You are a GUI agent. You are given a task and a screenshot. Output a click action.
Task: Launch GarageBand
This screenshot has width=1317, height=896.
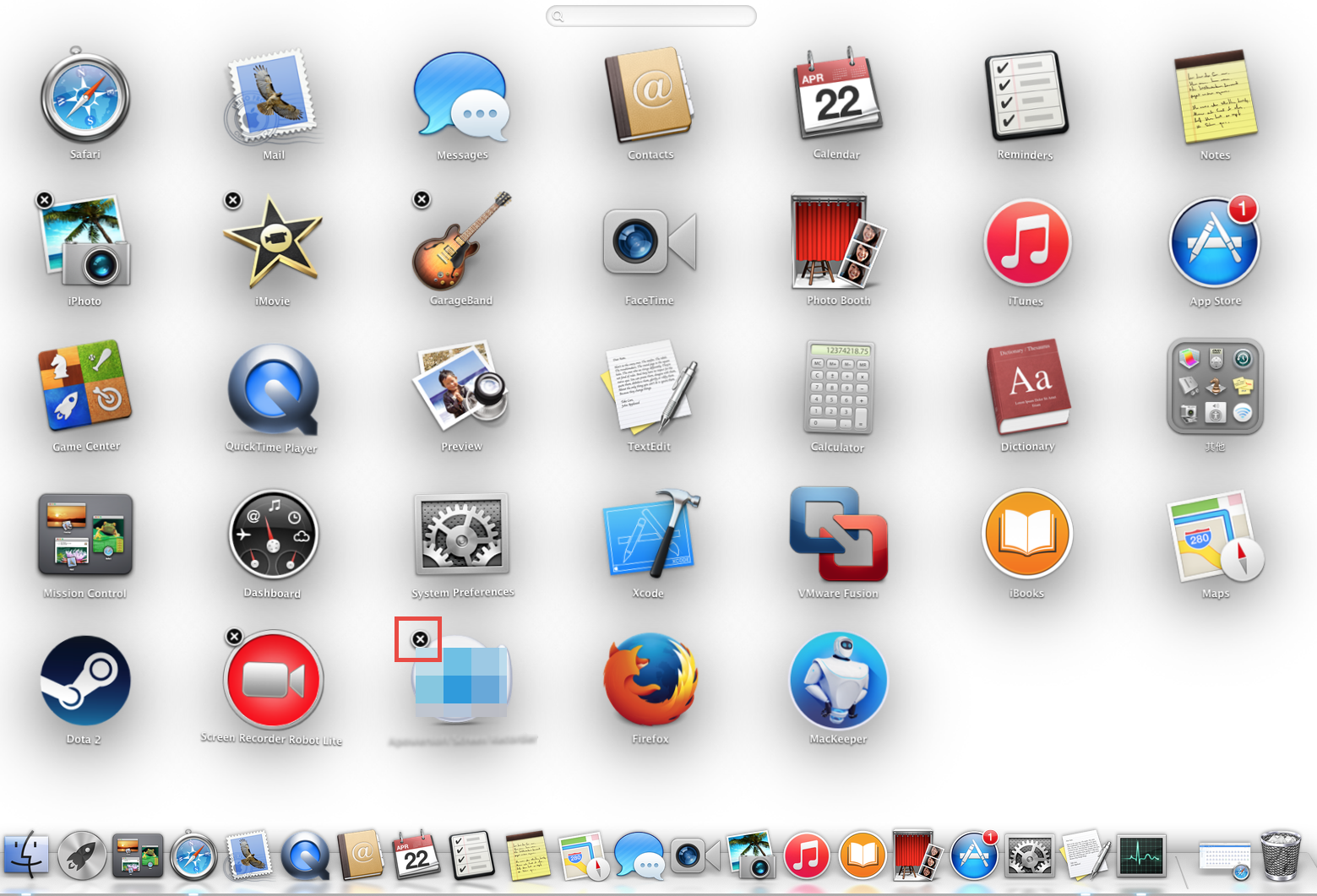tap(460, 244)
